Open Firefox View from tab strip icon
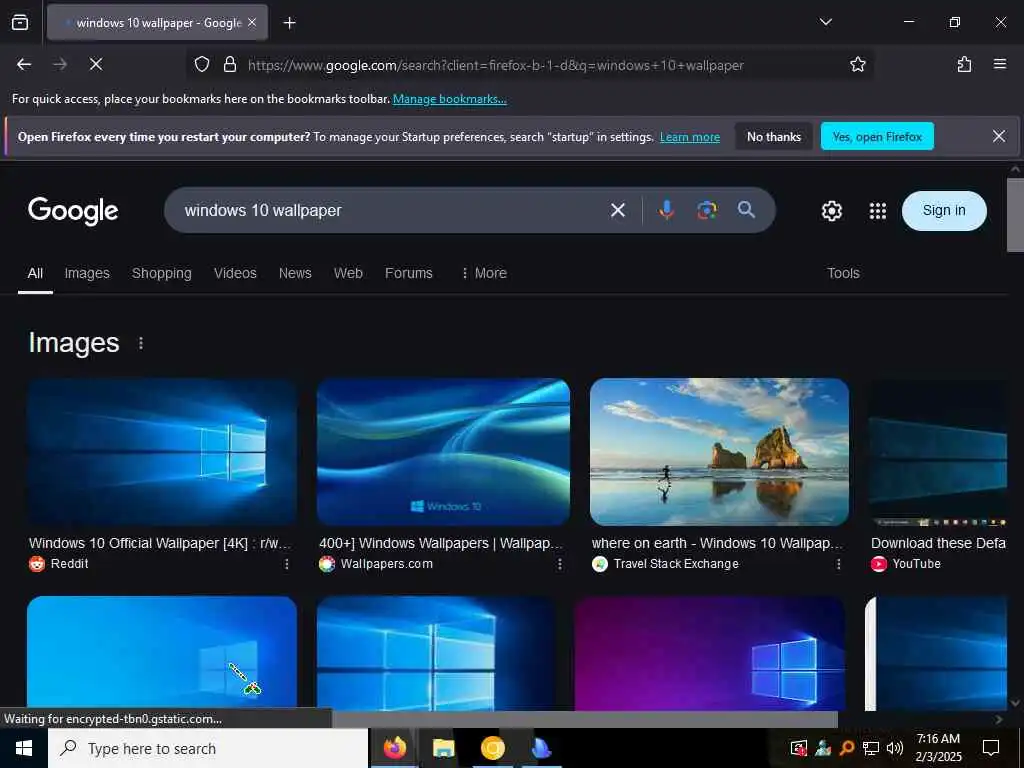Viewport: 1024px width, 768px height. coord(20,23)
